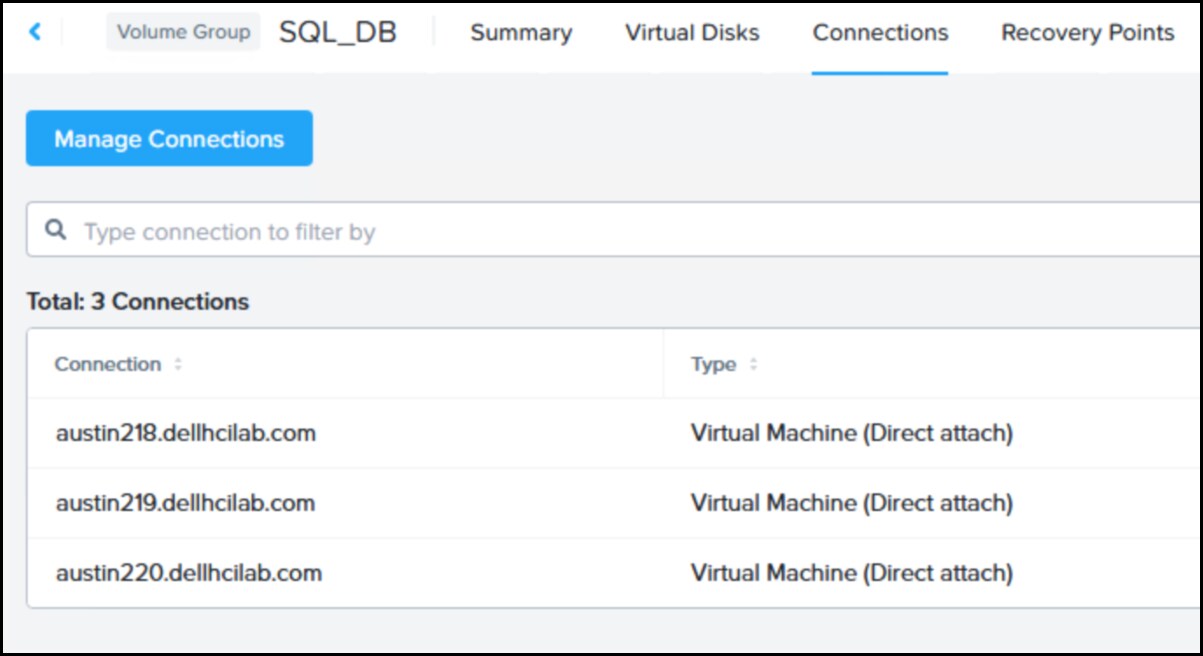The height and width of the screenshot is (656, 1203).
Task: Click the Volume Group label badge
Action: tap(183, 32)
